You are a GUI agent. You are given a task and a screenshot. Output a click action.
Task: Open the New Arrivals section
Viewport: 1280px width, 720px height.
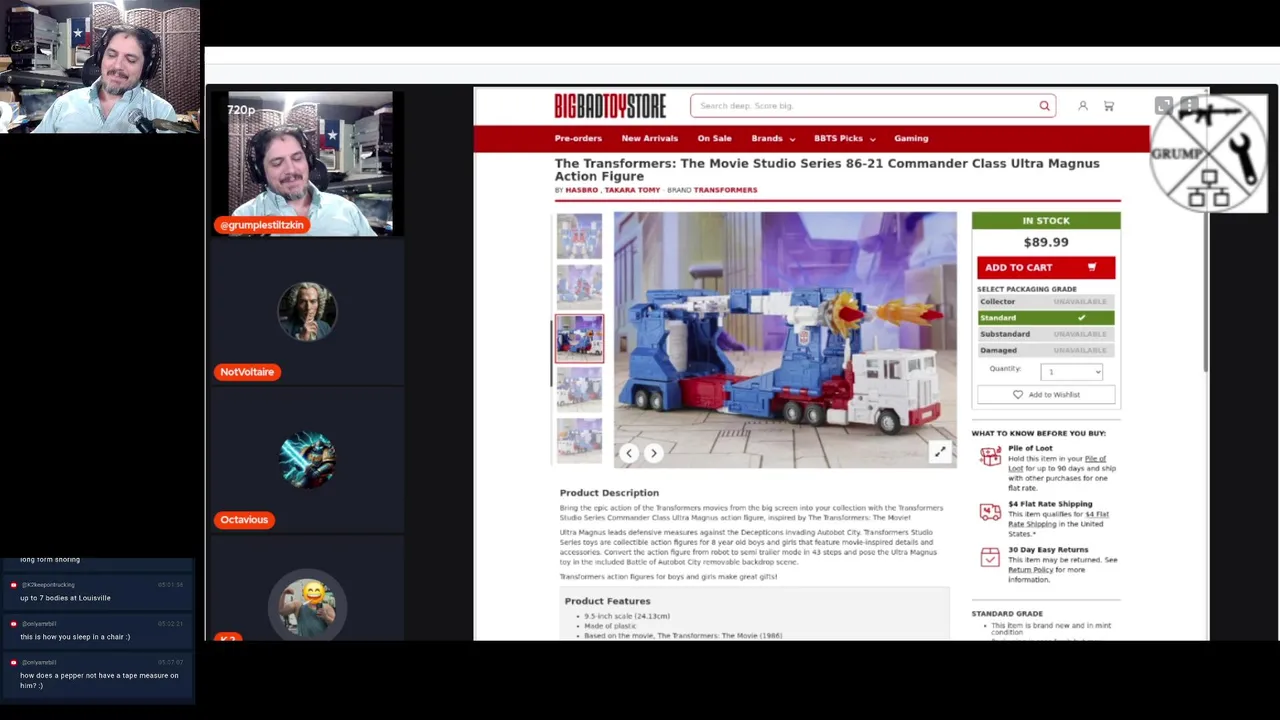point(650,139)
